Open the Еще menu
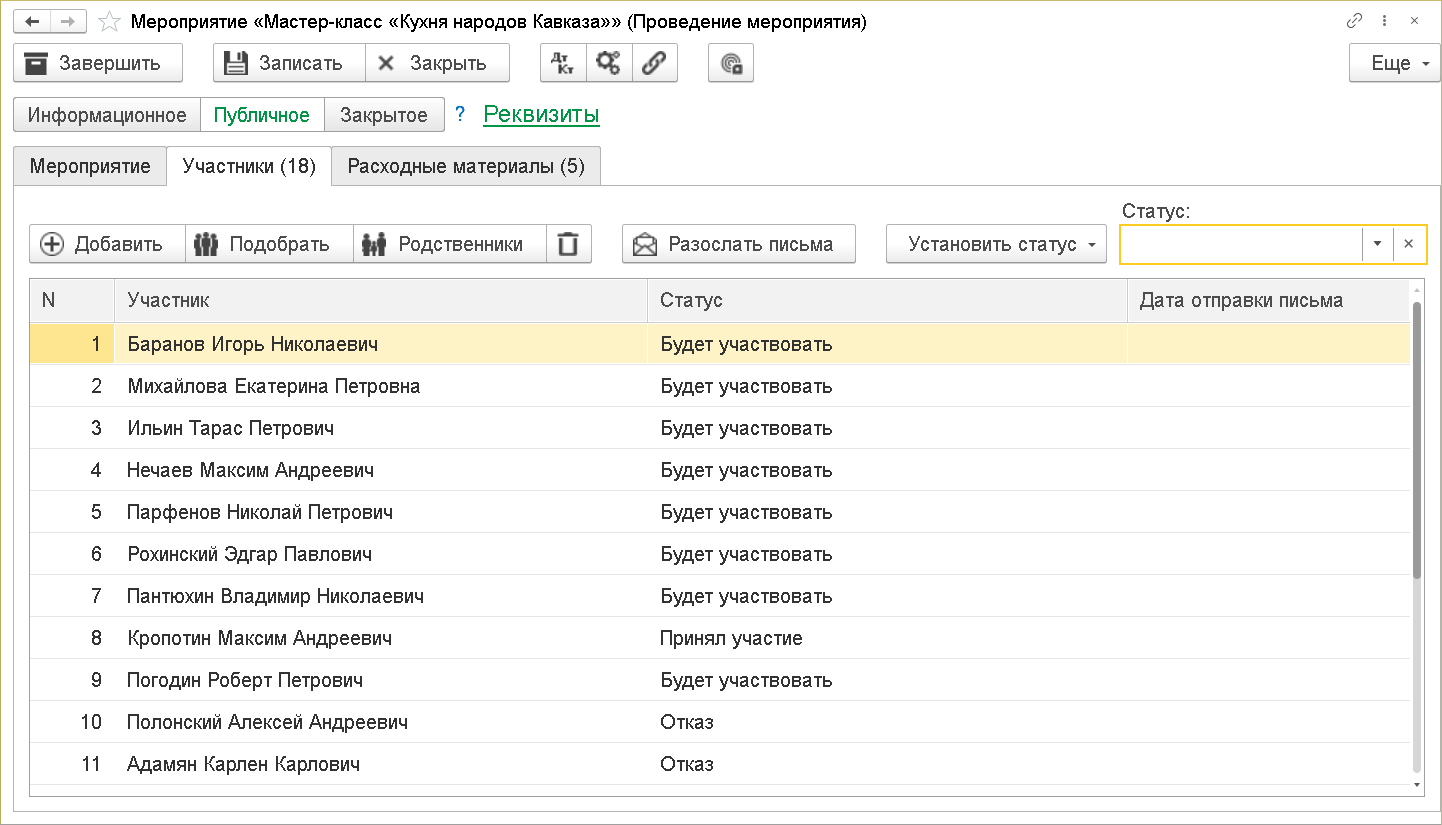The width and height of the screenshot is (1442, 825). click(x=1394, y=63)
